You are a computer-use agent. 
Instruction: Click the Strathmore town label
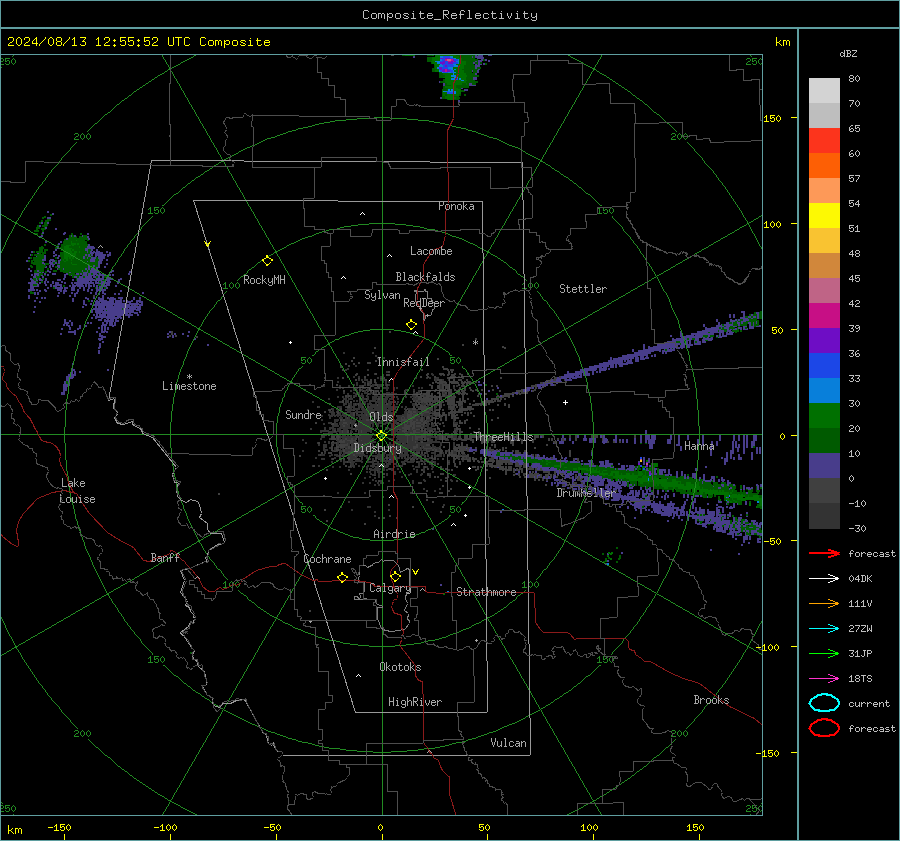pos(486,592)
